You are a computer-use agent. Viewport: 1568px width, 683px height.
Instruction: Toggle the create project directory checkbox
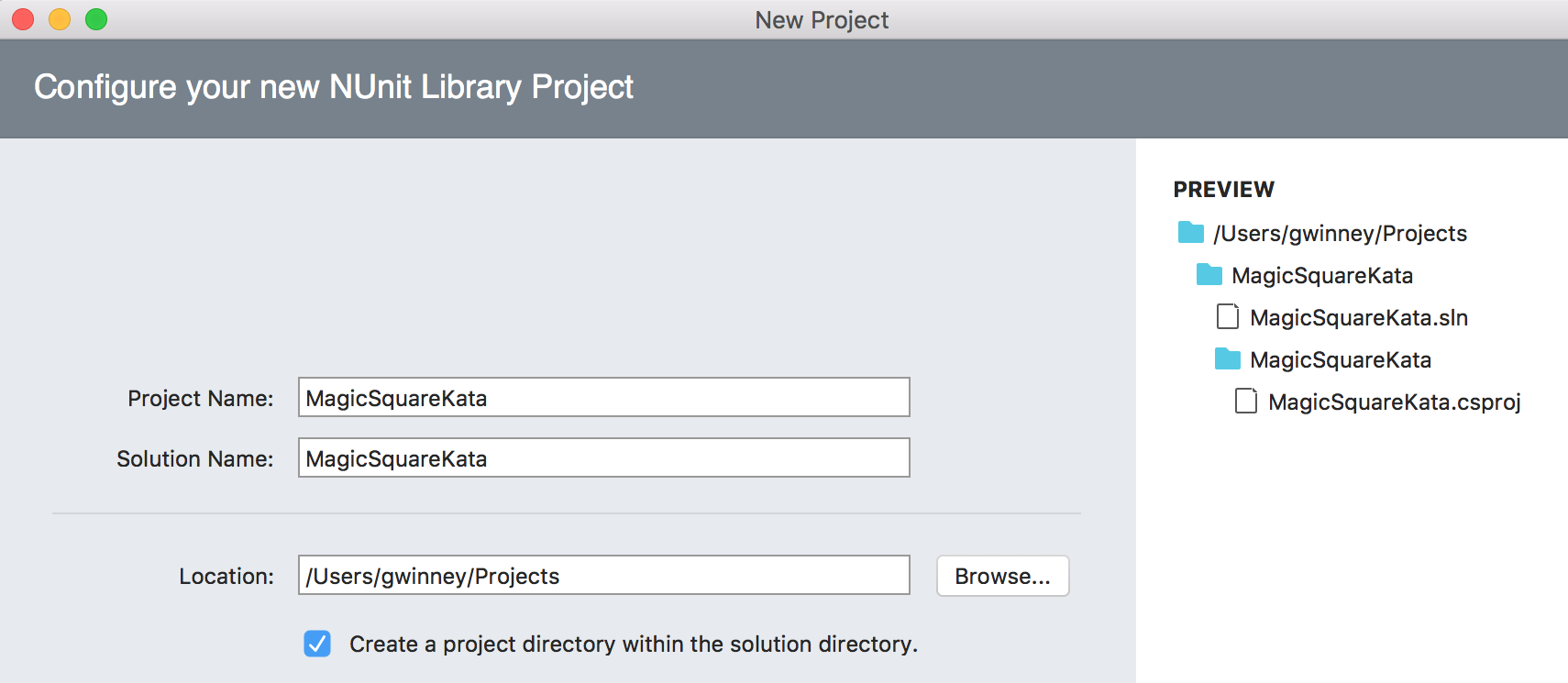[x=317, y=644]
